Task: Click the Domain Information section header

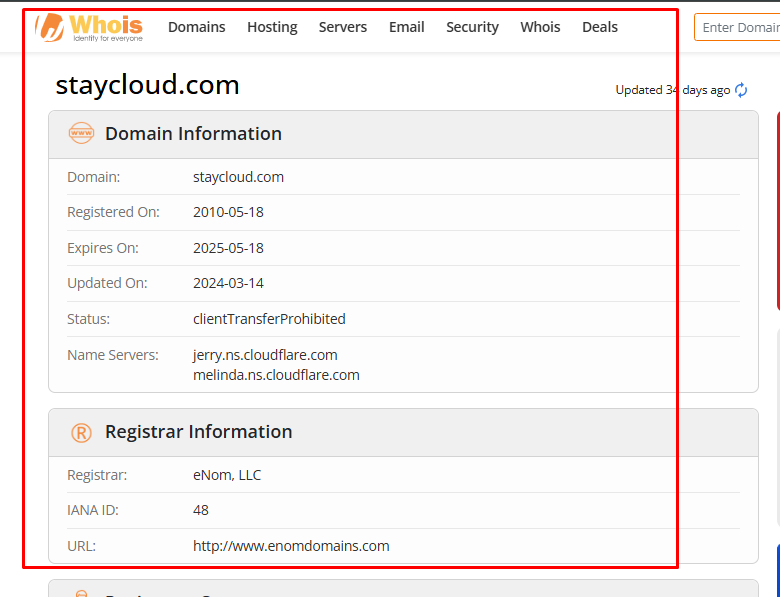Action: (x=403, y=134)
